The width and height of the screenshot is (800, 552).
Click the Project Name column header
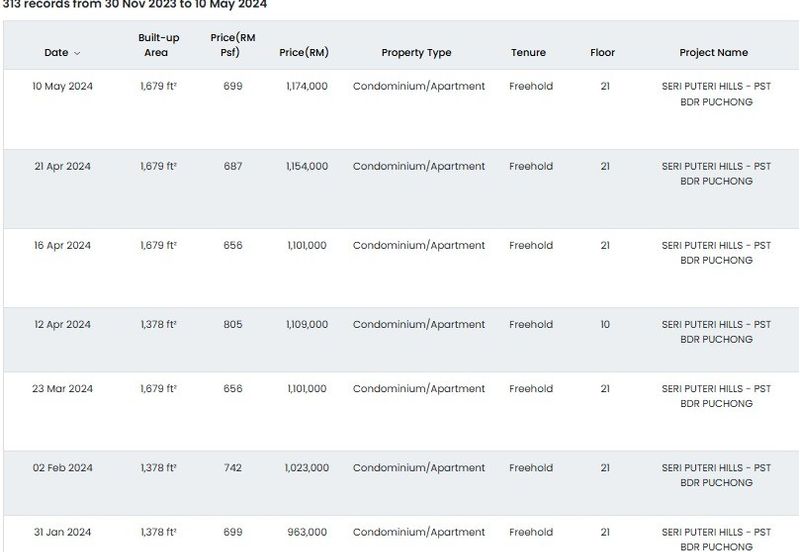[713, 53]
